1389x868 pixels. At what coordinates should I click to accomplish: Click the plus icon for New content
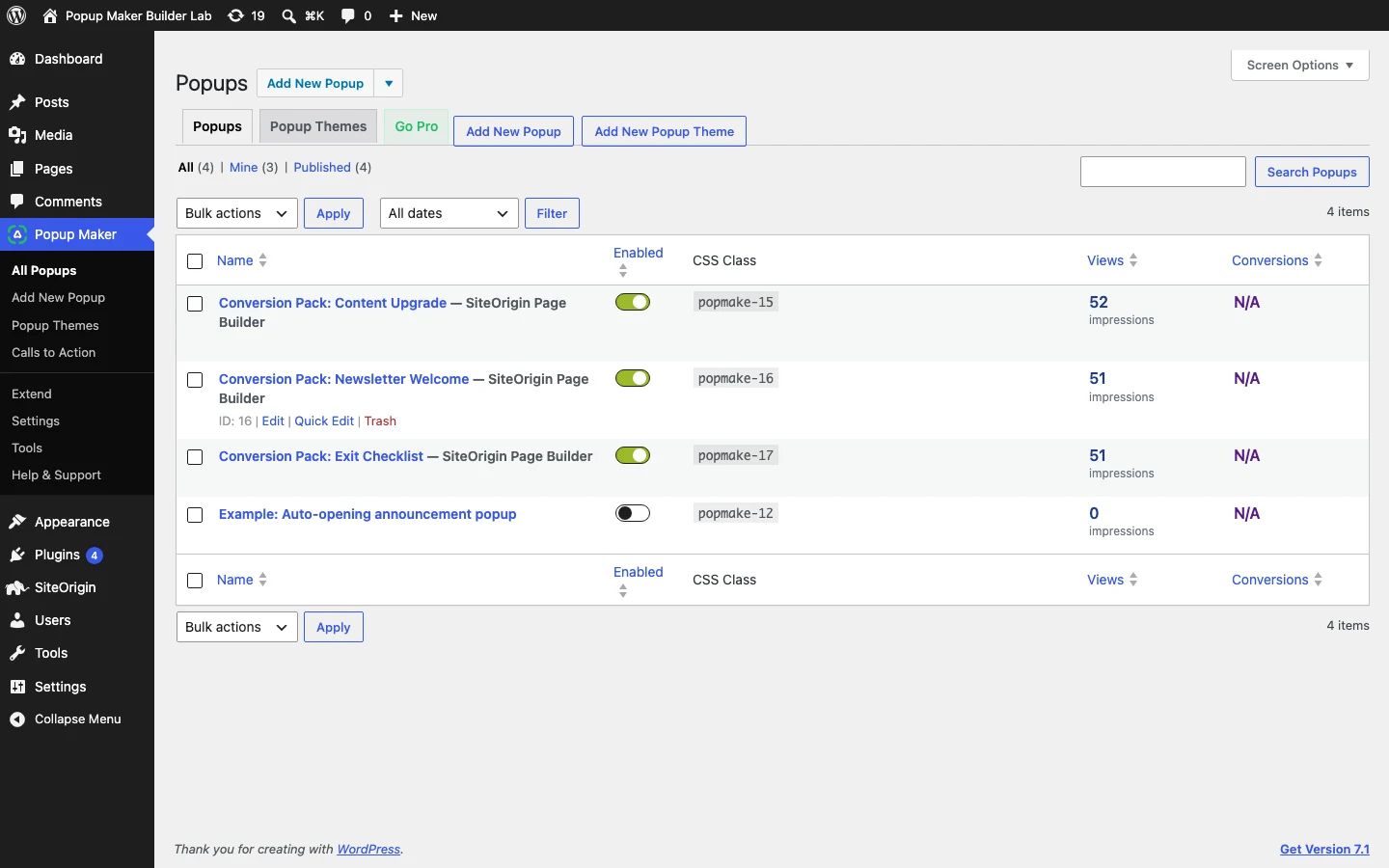395,15
